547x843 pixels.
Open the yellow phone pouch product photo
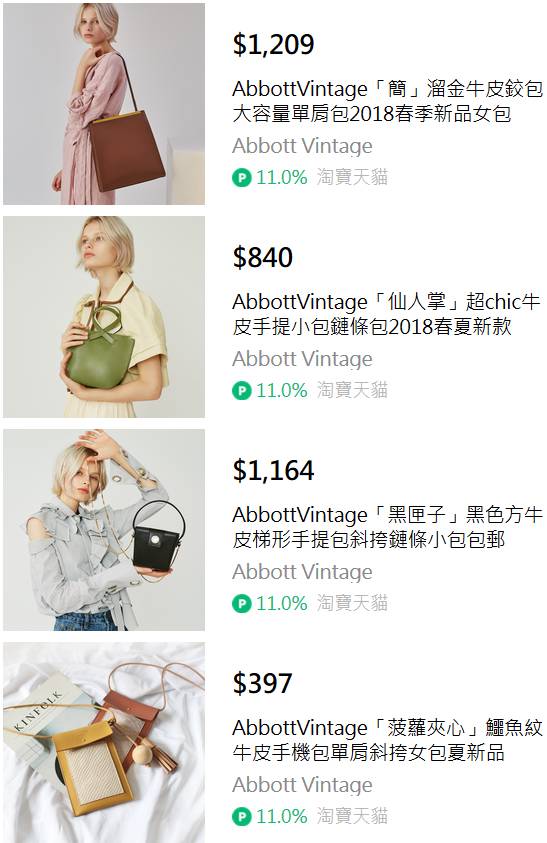pos(104,742)
